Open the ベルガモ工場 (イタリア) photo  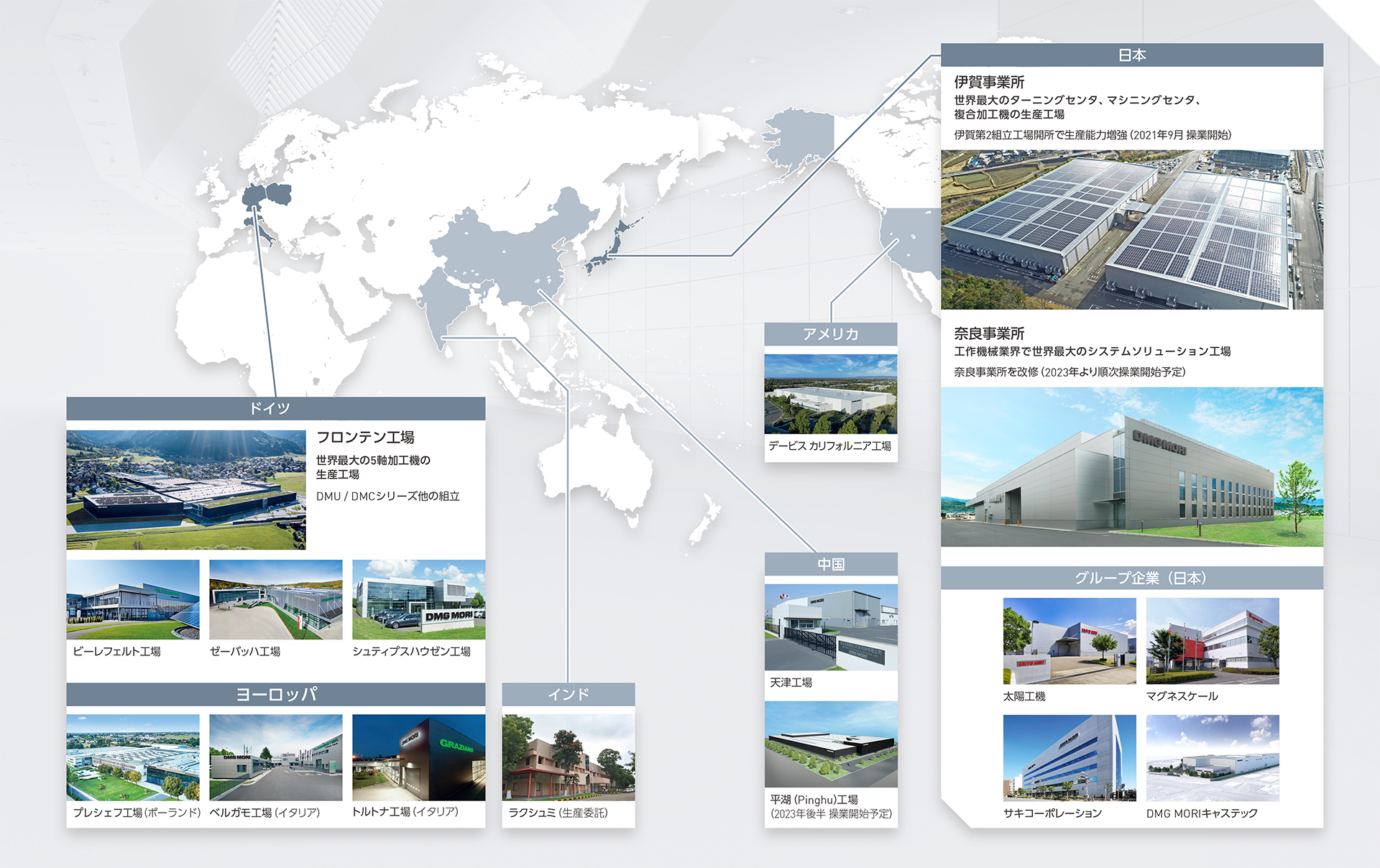point(276,757)
